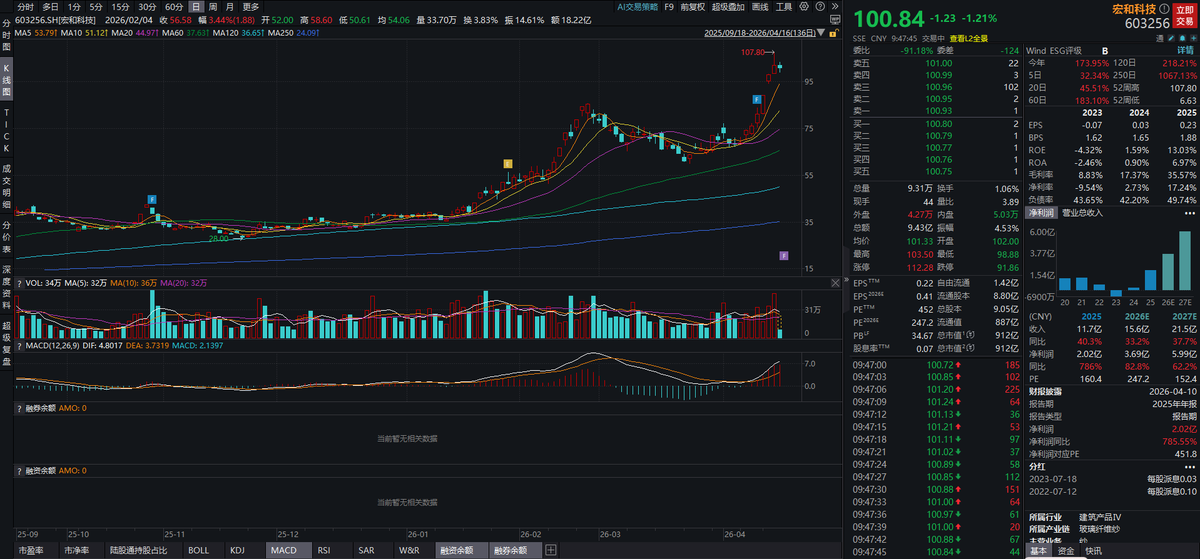
Task: Select the 快讯 tab at bottom right
Action: tap(1094, 550)
